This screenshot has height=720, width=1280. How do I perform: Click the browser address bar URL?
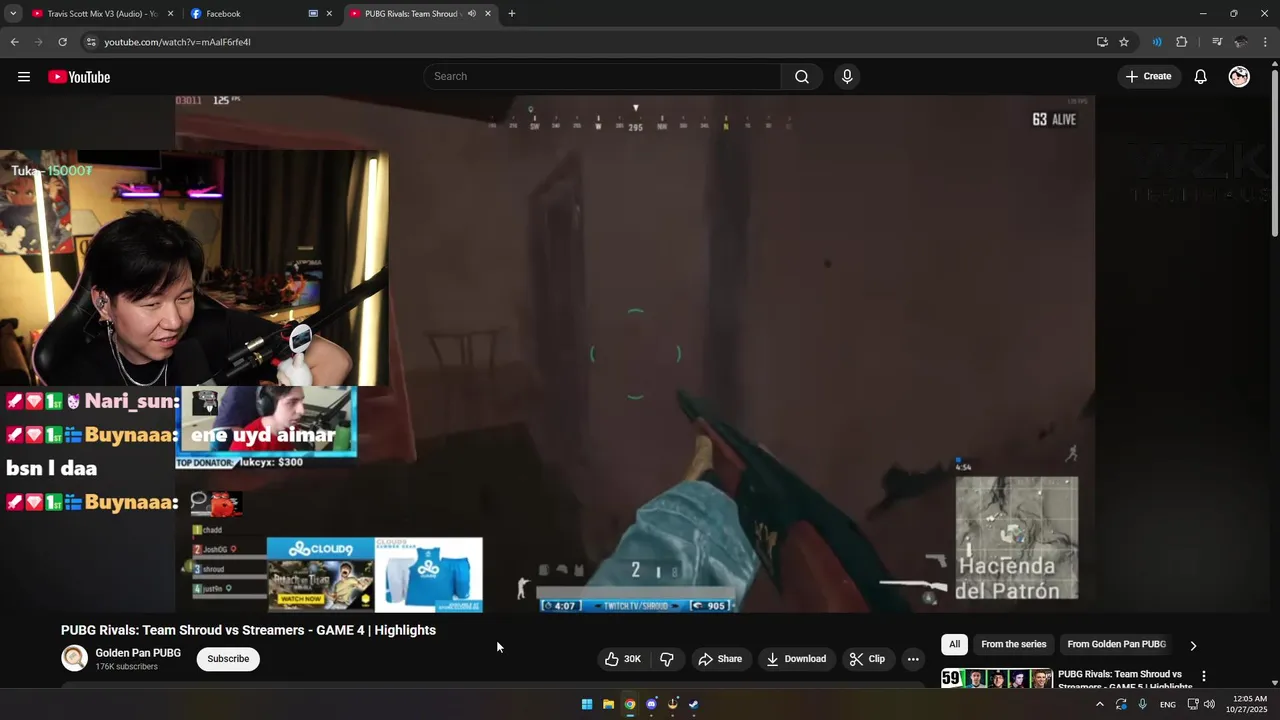tap(177, 42)
